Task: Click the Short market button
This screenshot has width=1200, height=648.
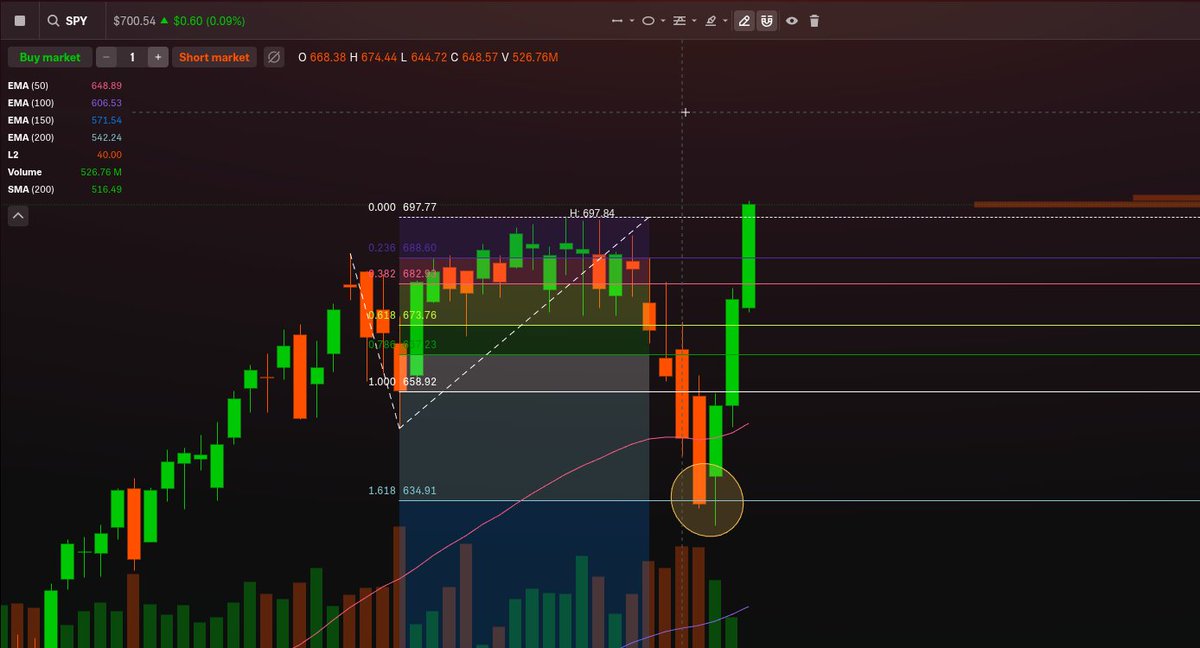Action: click(214, 57)
